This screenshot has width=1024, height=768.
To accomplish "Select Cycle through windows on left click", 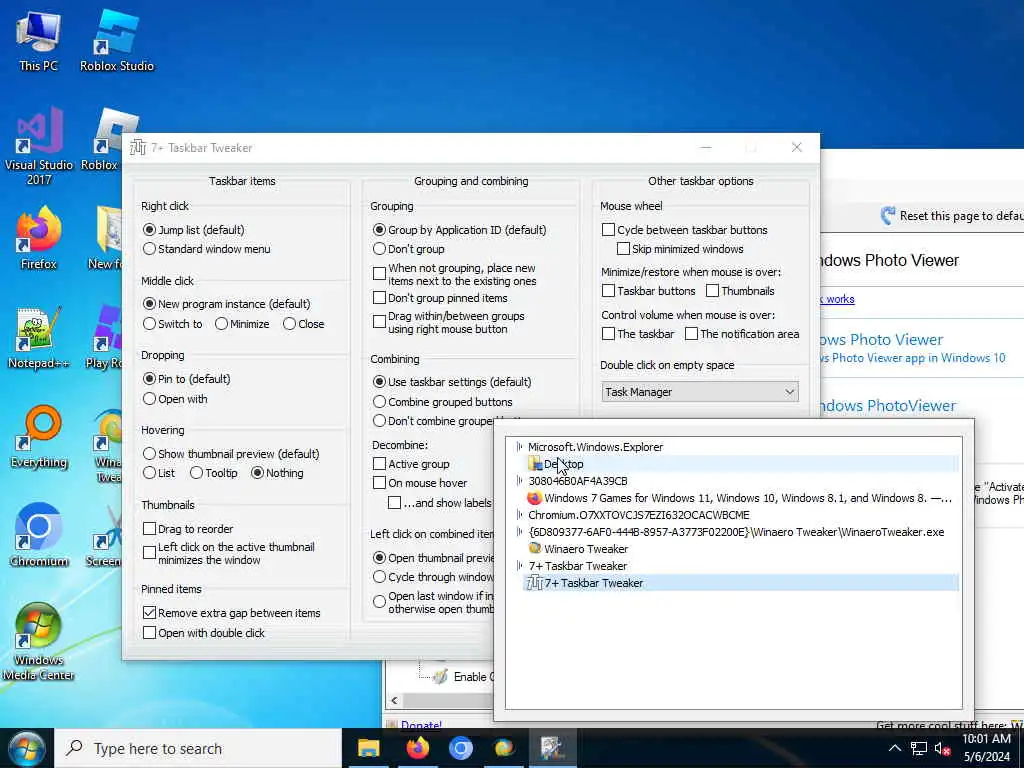I will [379, 577].
